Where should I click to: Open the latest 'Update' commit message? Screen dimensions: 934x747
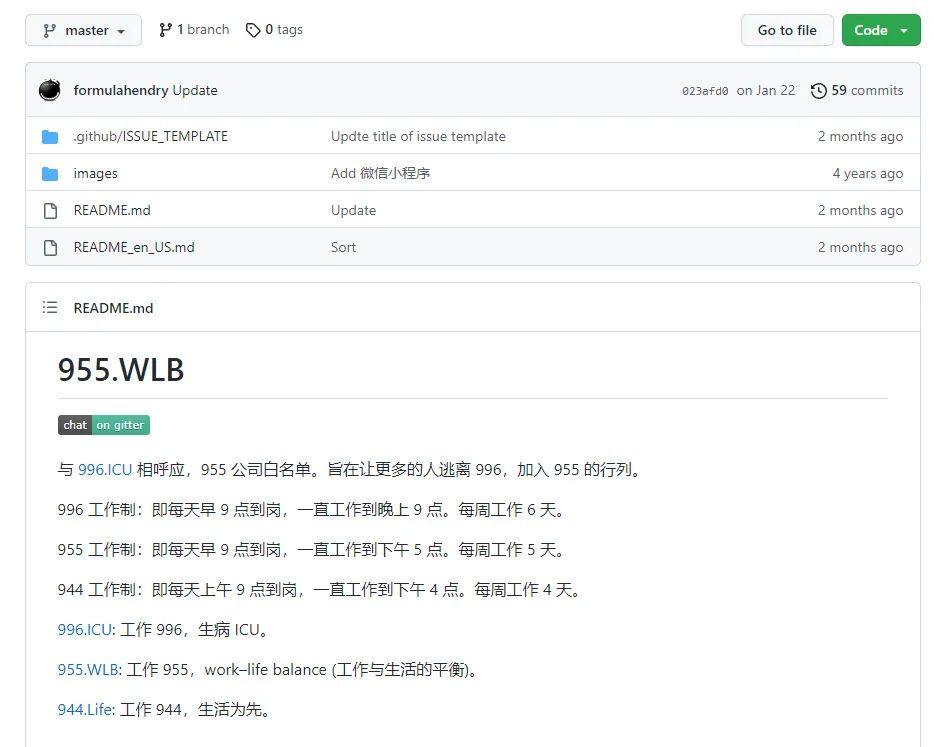[195, 91]
